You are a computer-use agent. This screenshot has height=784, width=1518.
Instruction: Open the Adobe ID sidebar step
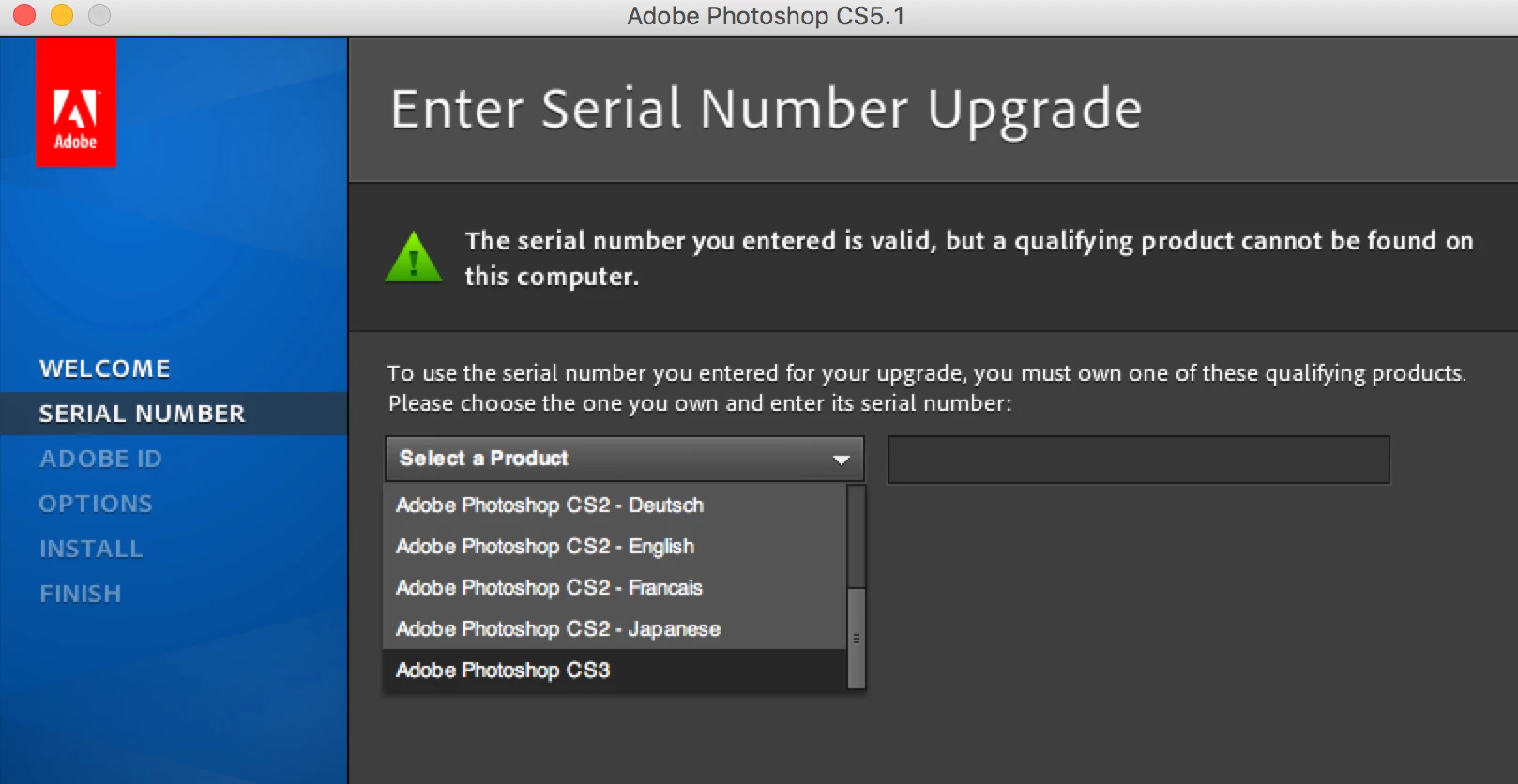click(100, 459)
